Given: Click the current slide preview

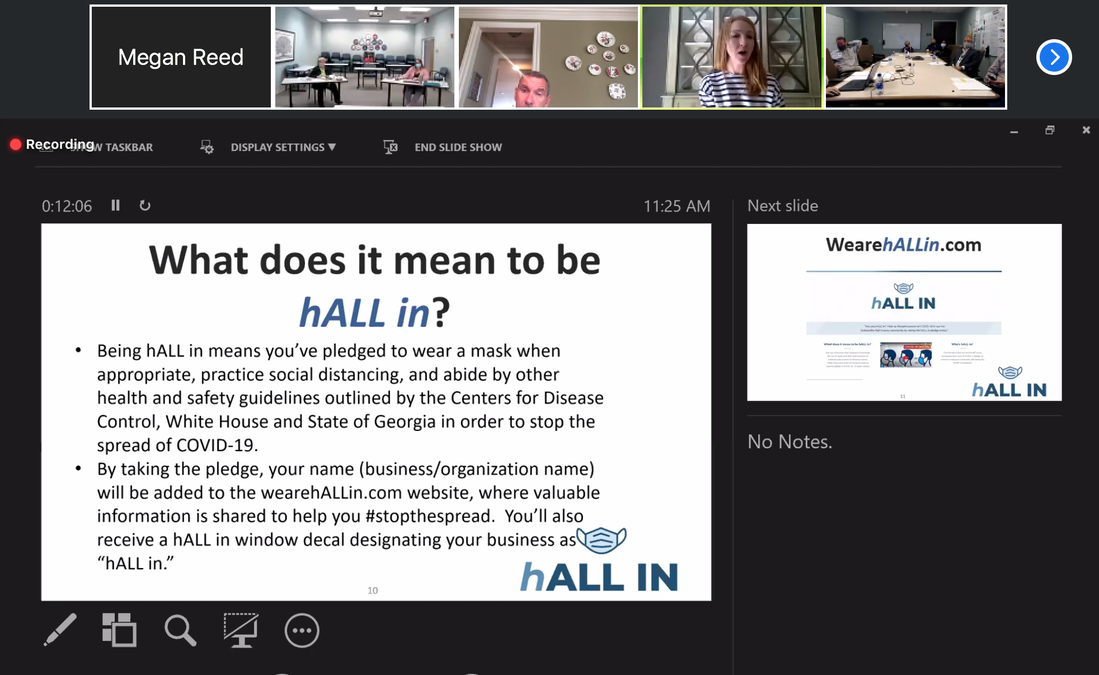Looking at the screenshot, I should click(x=376, y=411).
